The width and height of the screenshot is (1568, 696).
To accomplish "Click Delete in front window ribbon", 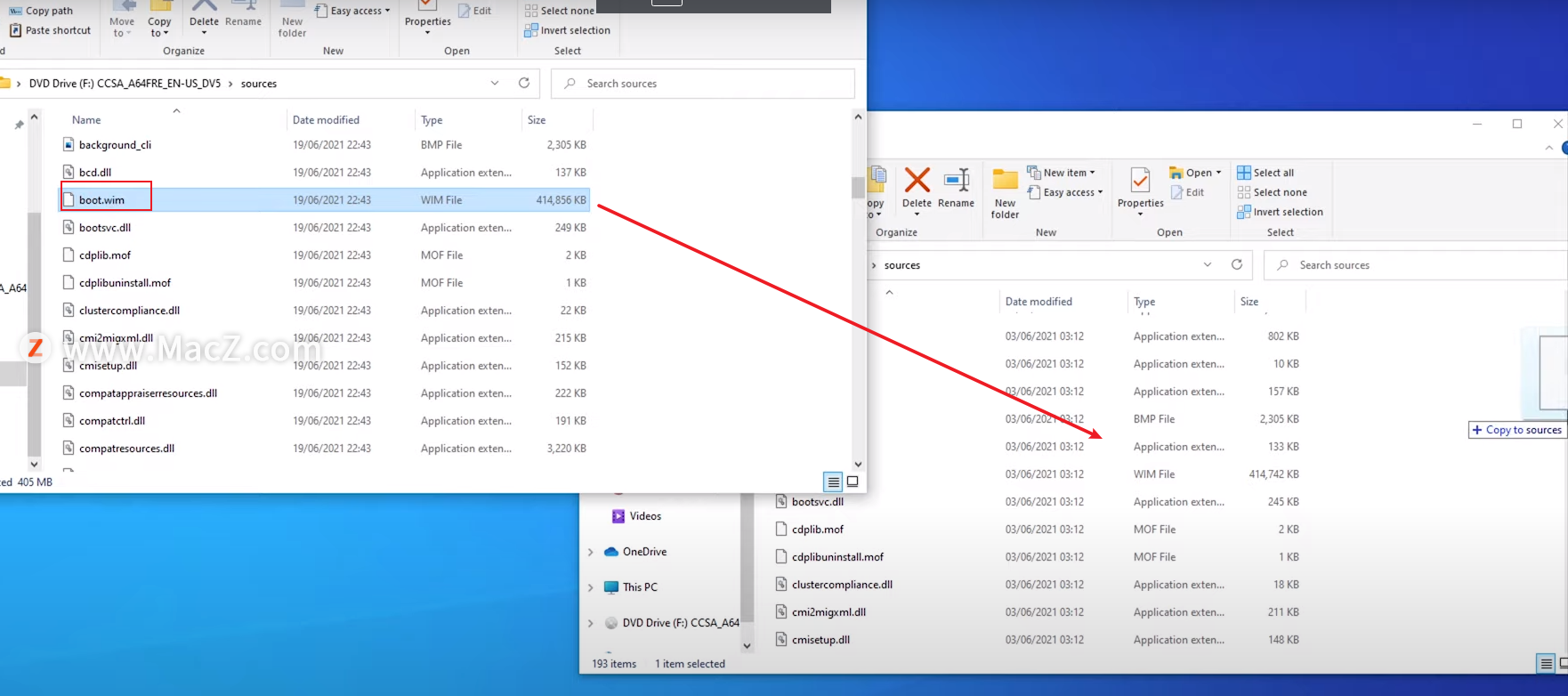I will pyautogui.click(x=204, y=18).
